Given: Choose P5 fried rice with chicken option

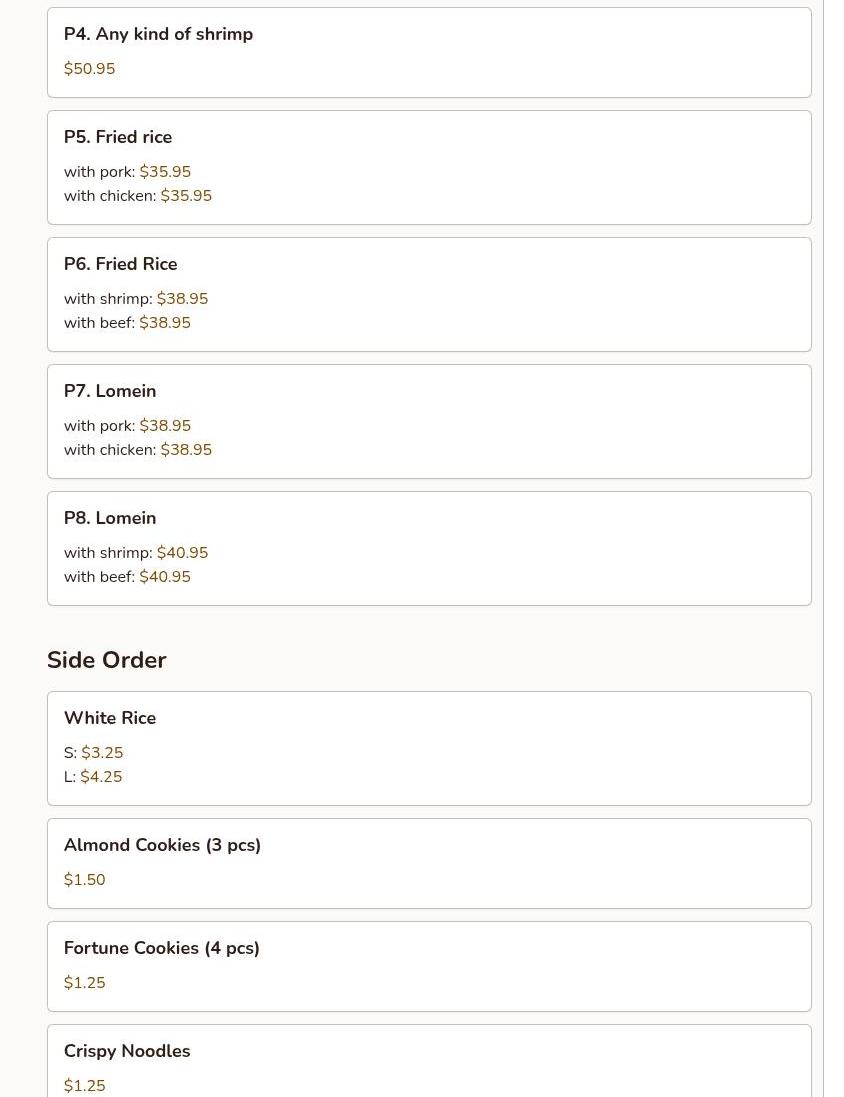Looking at the screenshot, I should pos(138,196).
